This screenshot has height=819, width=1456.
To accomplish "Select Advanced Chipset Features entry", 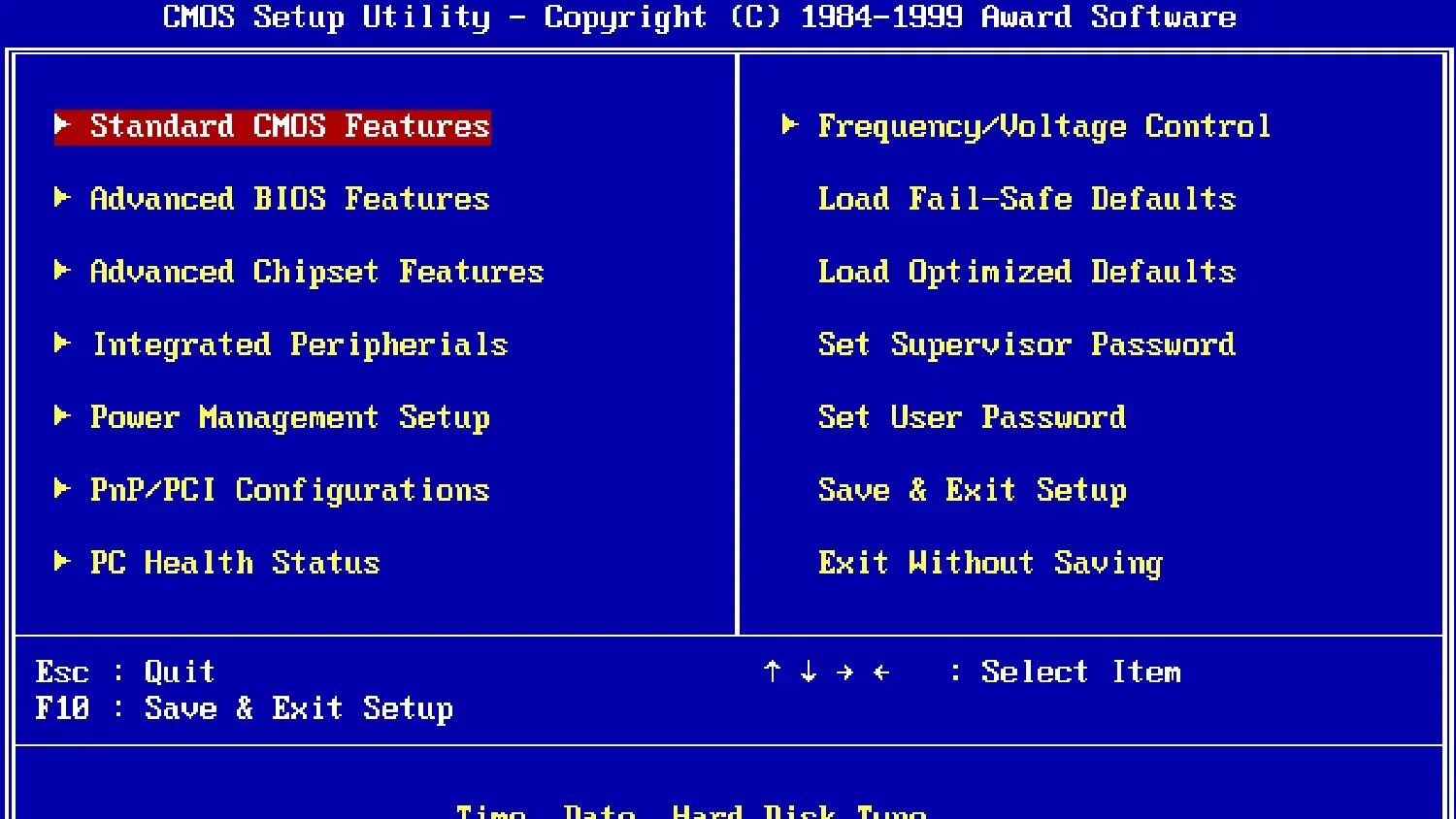I will pos(316,272).
